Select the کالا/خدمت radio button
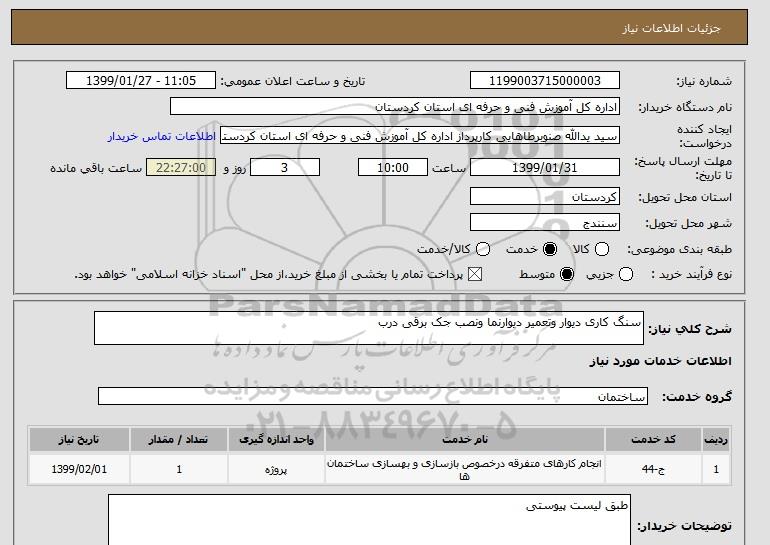Screen dimensions: 770x545 483,249
